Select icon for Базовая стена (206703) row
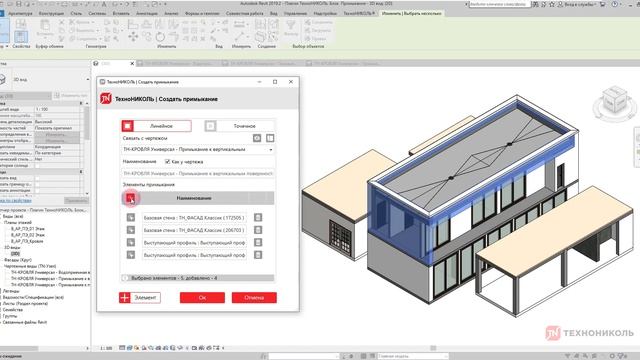Image resolution: width=640 pixels, height=360 pixels. pos(131,230)
